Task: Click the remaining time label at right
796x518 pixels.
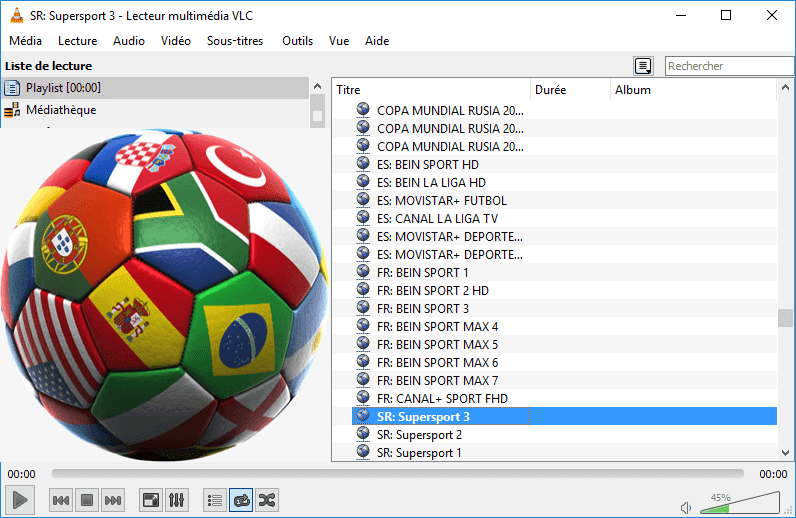Action: [x=773, y=474]
